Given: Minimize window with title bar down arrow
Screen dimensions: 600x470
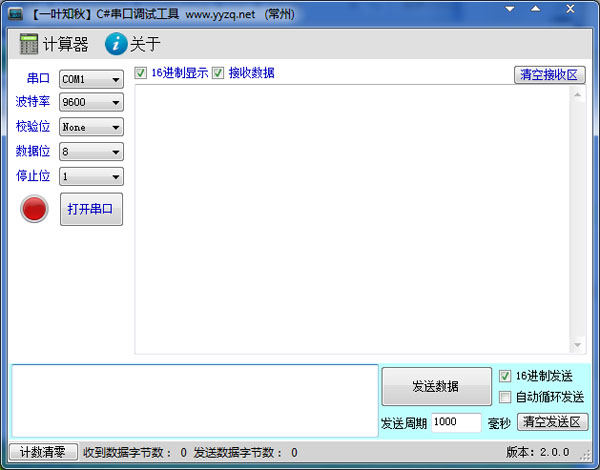Looking at the screenshot, I should pos(510,9).
